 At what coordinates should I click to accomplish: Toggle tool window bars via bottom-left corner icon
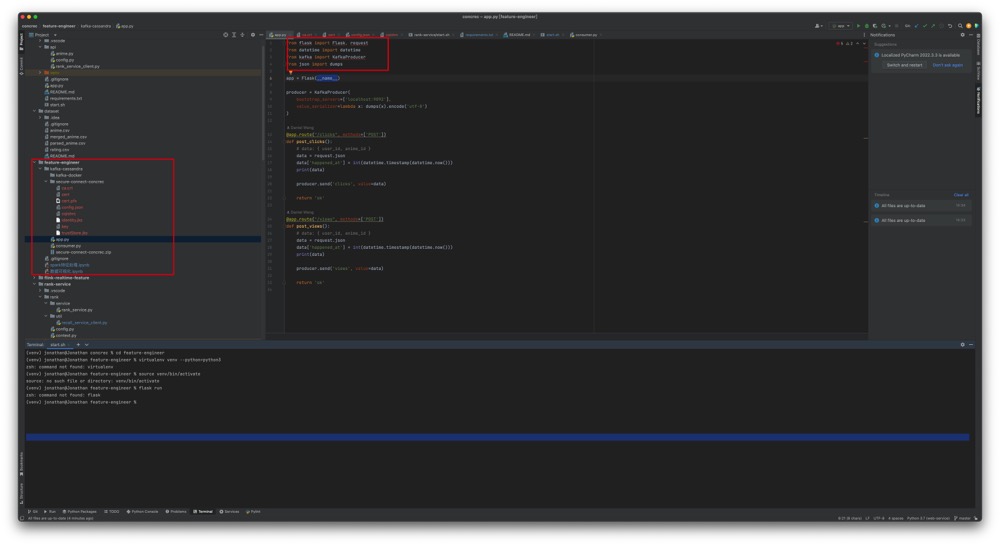point(22,518)
